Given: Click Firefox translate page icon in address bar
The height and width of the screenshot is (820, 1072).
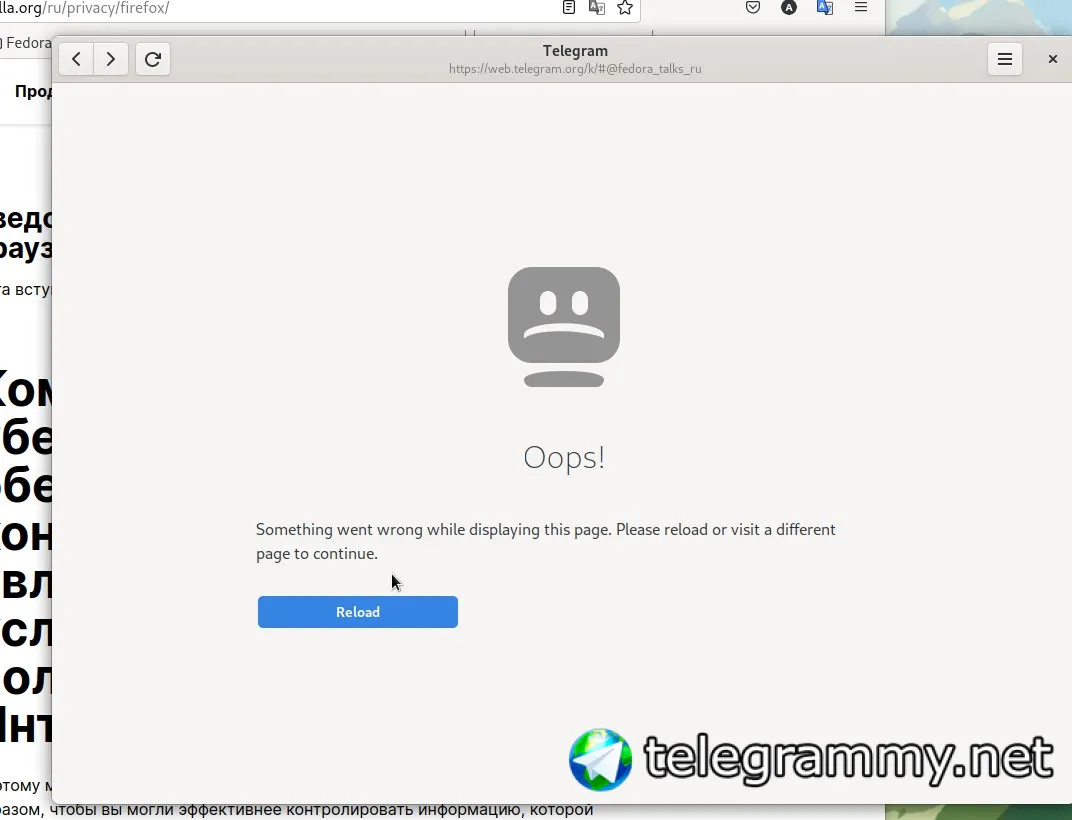Looking at the screenshot, I should point(597,8).
